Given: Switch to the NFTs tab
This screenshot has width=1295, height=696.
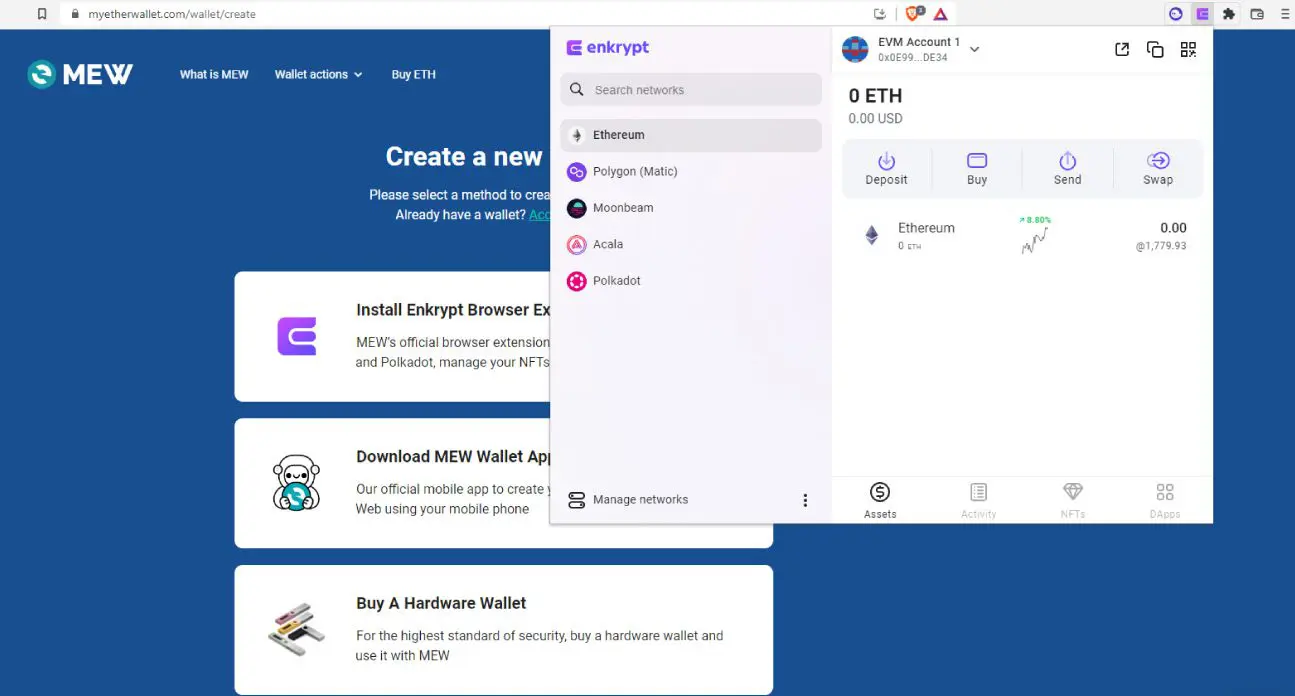Looking at the screenshot, I should 1072,500.
